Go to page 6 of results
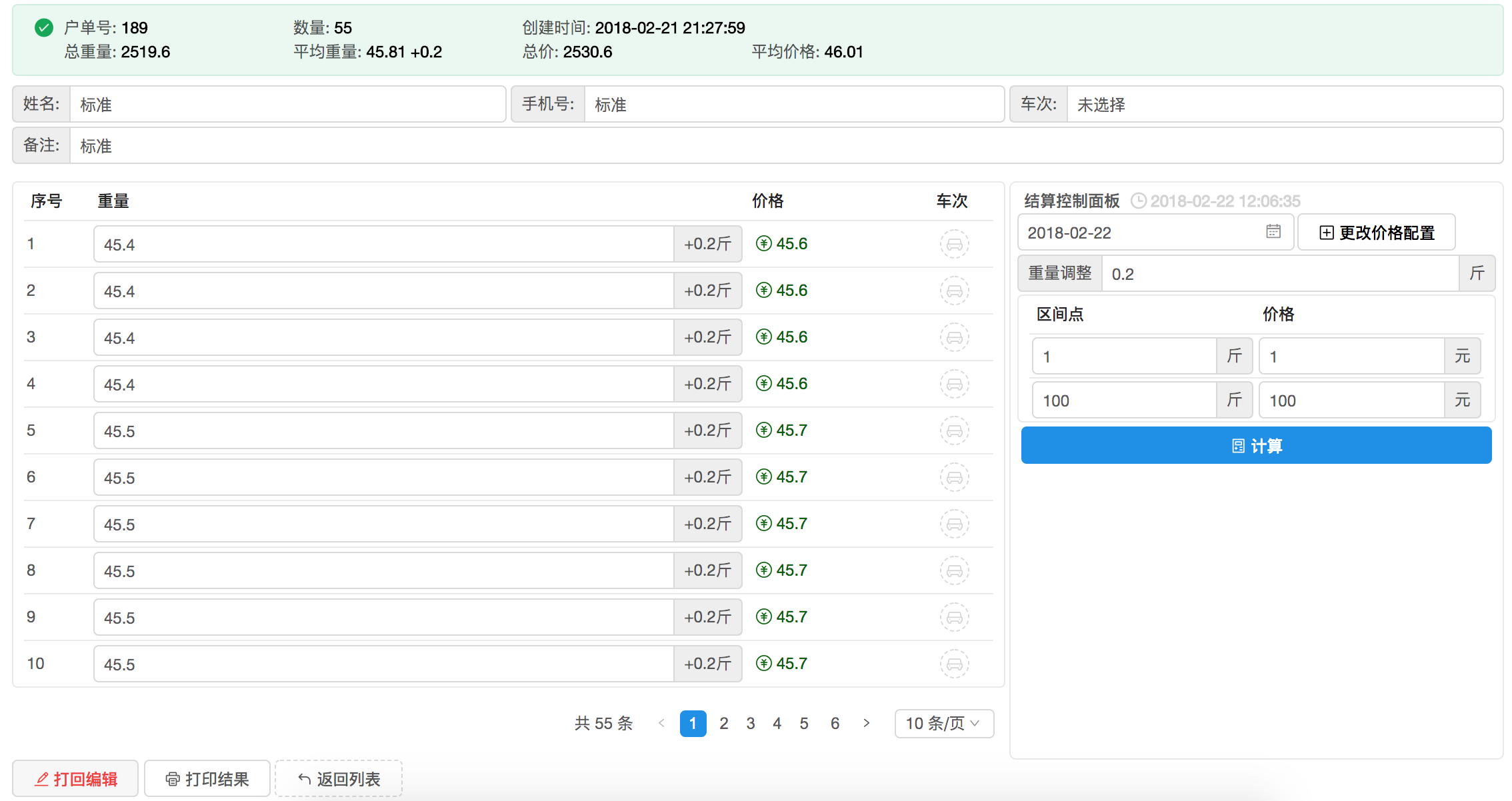 click(x=835, y=724)
